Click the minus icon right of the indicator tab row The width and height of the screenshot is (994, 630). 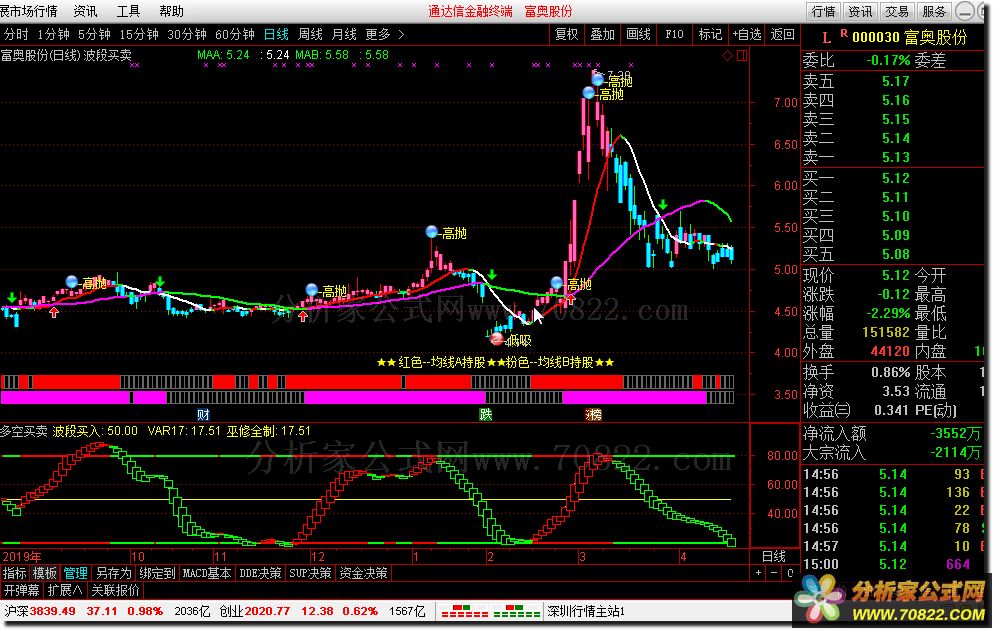click(x=774, y=573)
